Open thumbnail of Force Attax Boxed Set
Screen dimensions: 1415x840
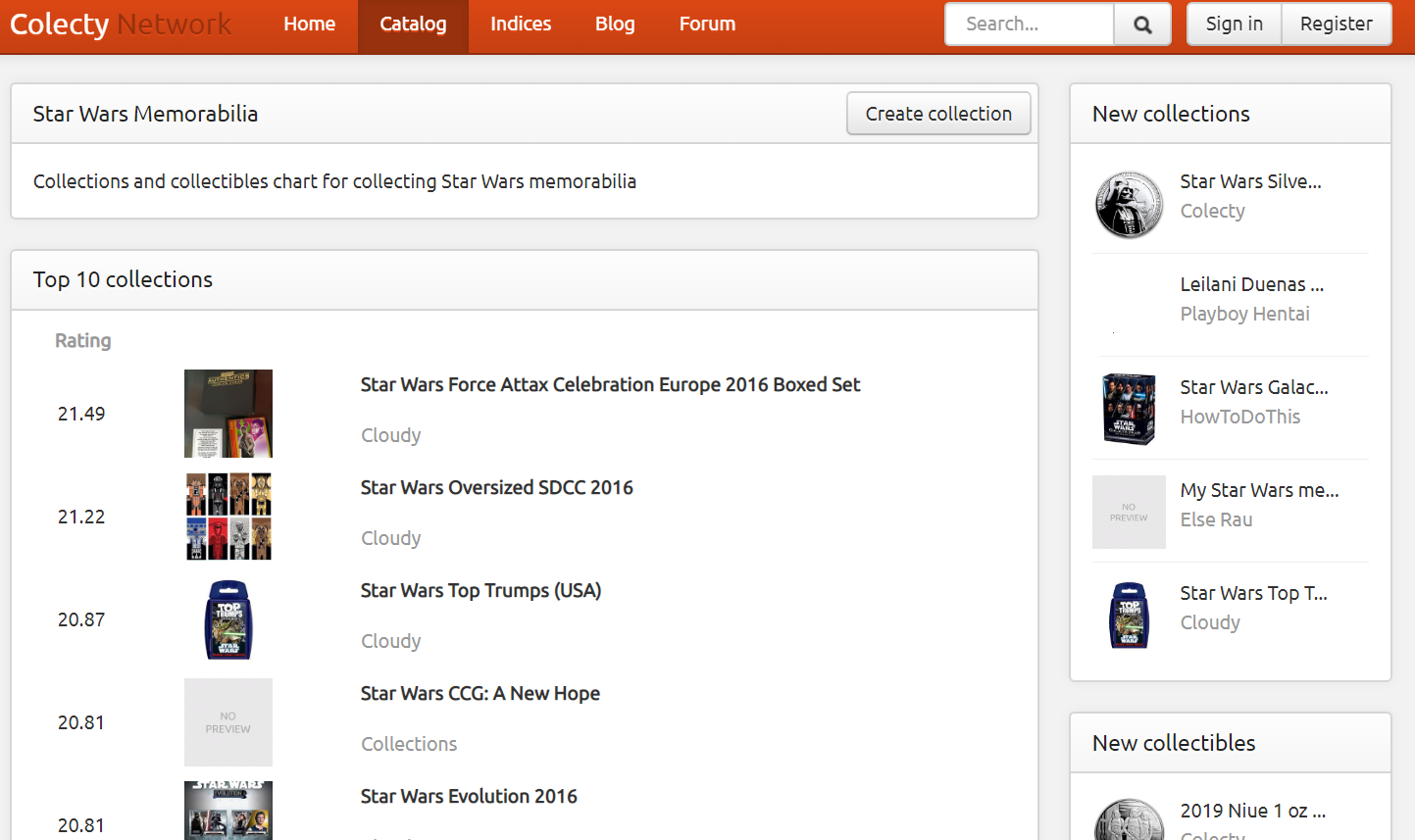coord(228,414)
